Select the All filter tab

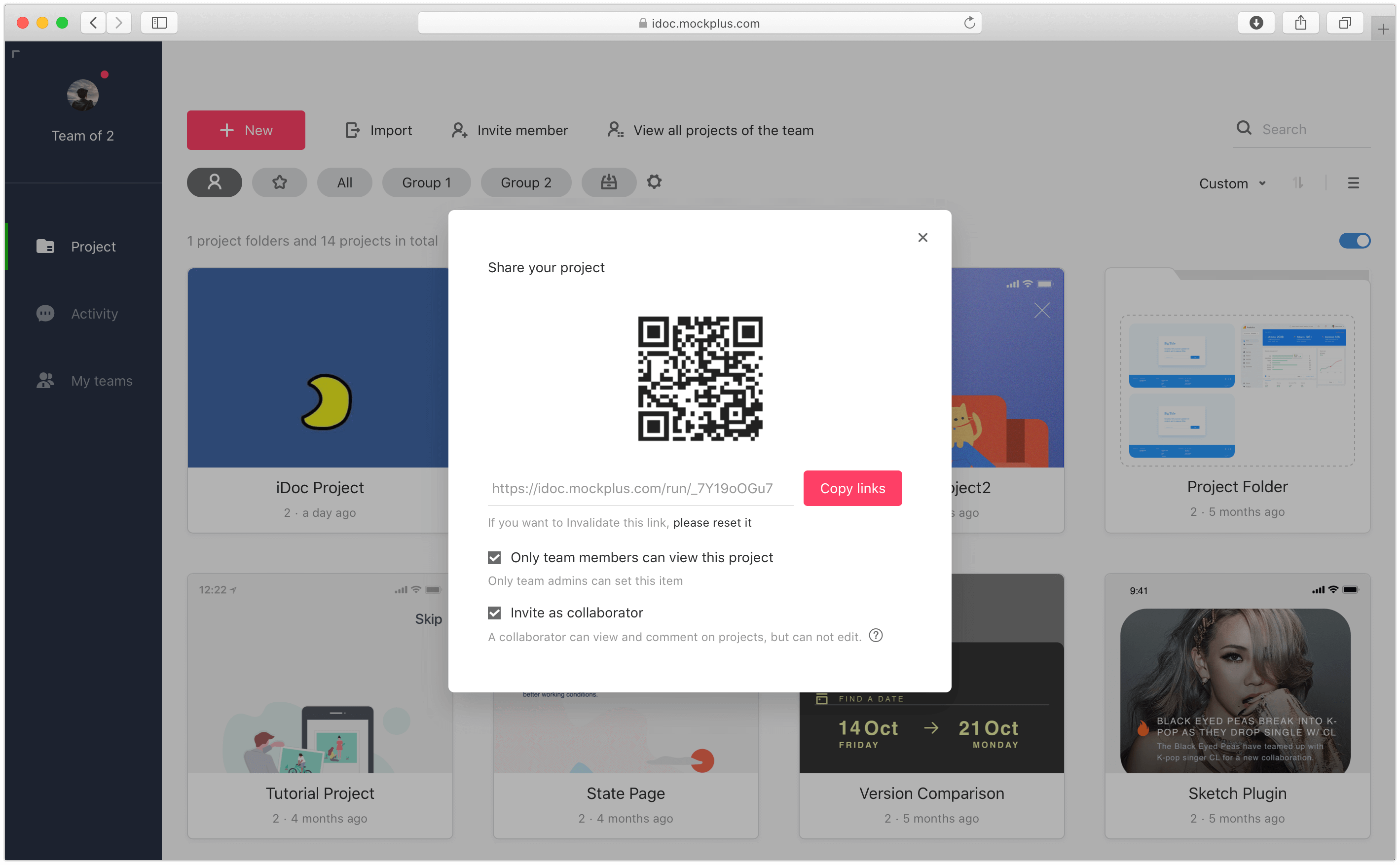(344, 182)
